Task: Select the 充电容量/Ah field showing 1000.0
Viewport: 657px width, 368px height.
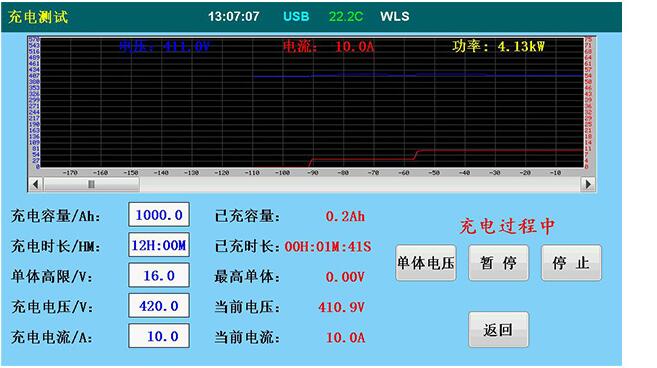Action: click(159, 215)
